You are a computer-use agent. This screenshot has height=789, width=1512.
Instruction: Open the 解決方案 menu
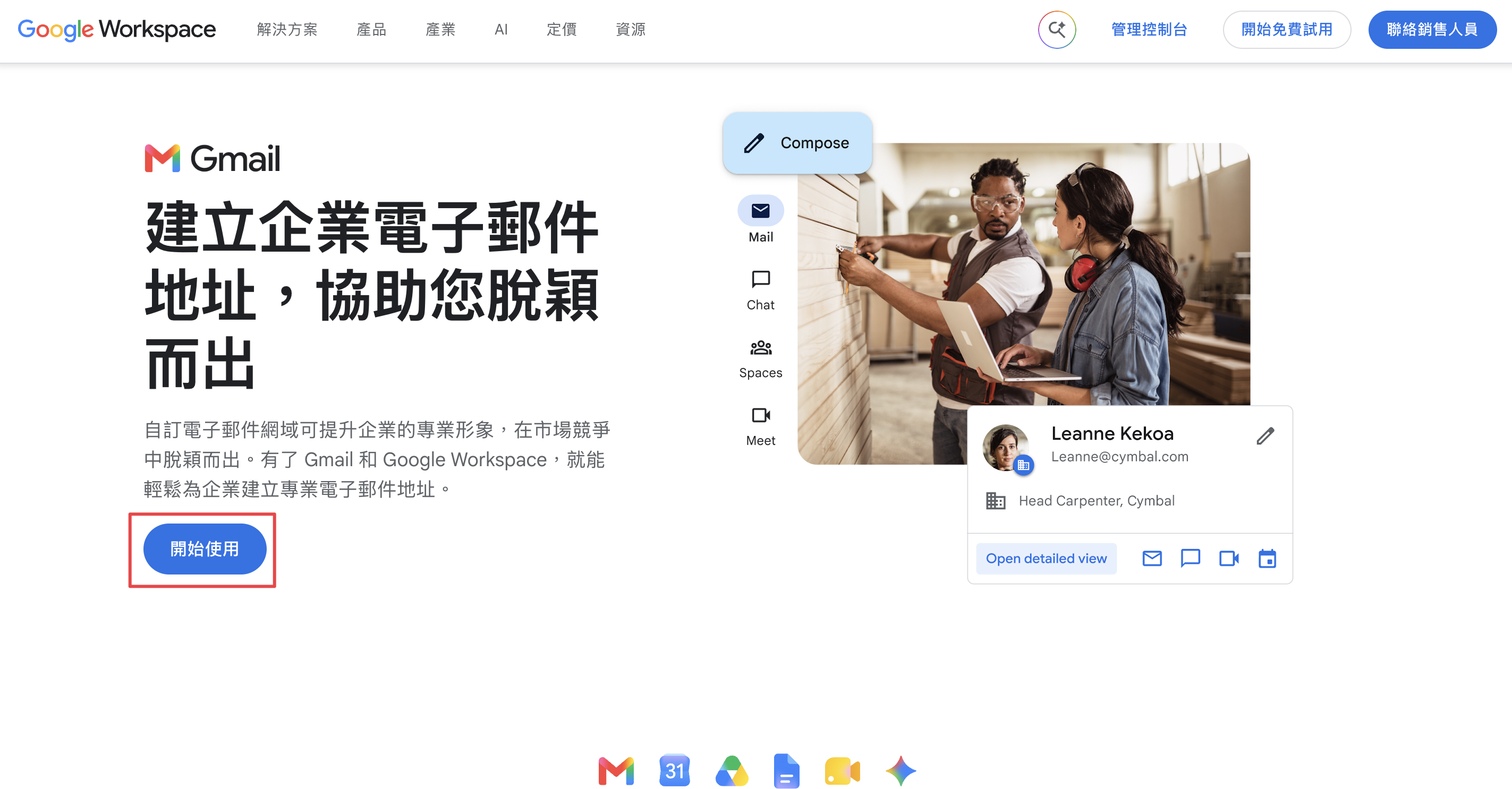[287, 29]
